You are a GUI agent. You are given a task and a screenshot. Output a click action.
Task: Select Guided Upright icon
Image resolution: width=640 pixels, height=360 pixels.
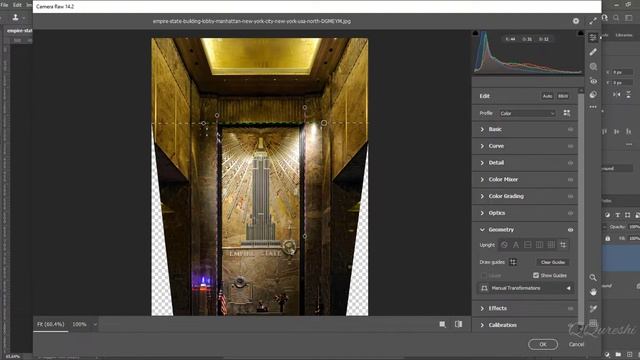[563, 245]
